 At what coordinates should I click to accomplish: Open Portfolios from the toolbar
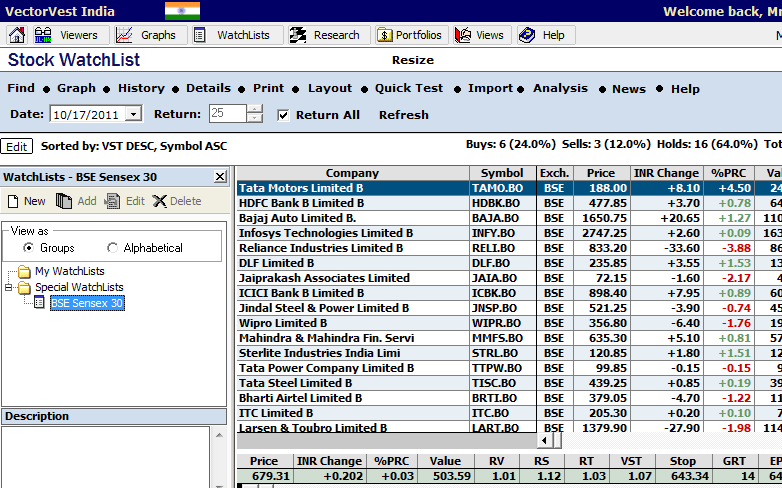coord(410,35)
